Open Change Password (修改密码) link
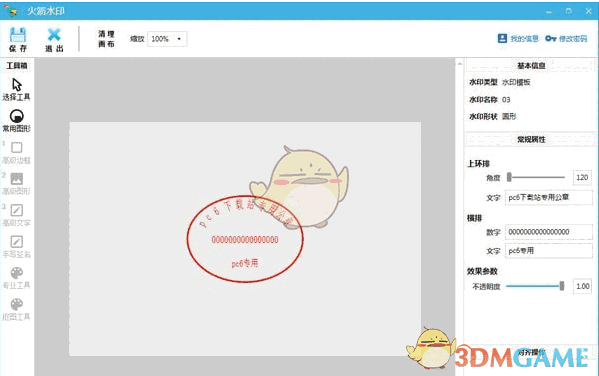The width and height of the screenshot is (599, 376). 566,39
